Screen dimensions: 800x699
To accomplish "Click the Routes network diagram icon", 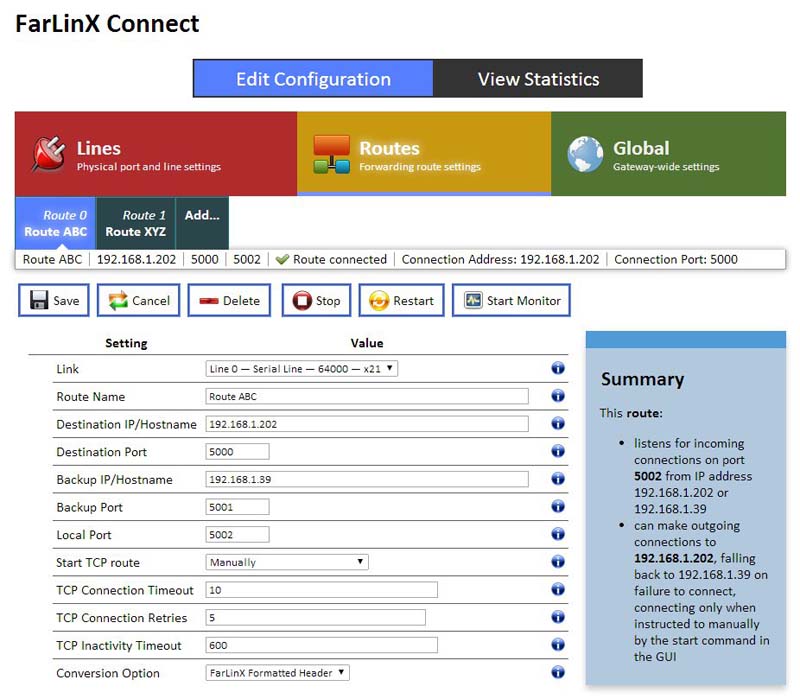I will pos(332,154).
